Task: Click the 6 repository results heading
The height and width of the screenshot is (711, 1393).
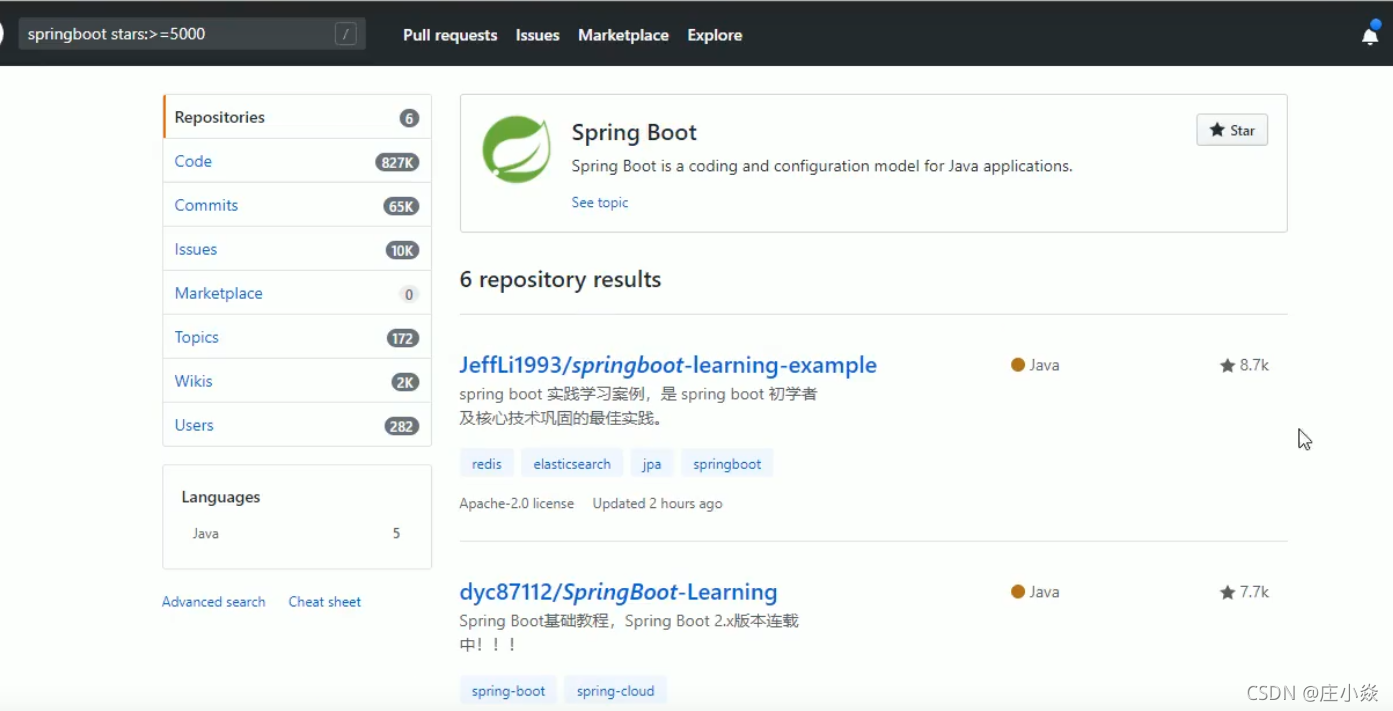Action: coord(560,279)
